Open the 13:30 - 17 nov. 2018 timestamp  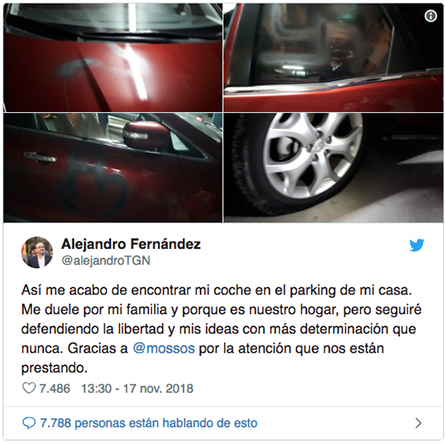click(137, 388)
